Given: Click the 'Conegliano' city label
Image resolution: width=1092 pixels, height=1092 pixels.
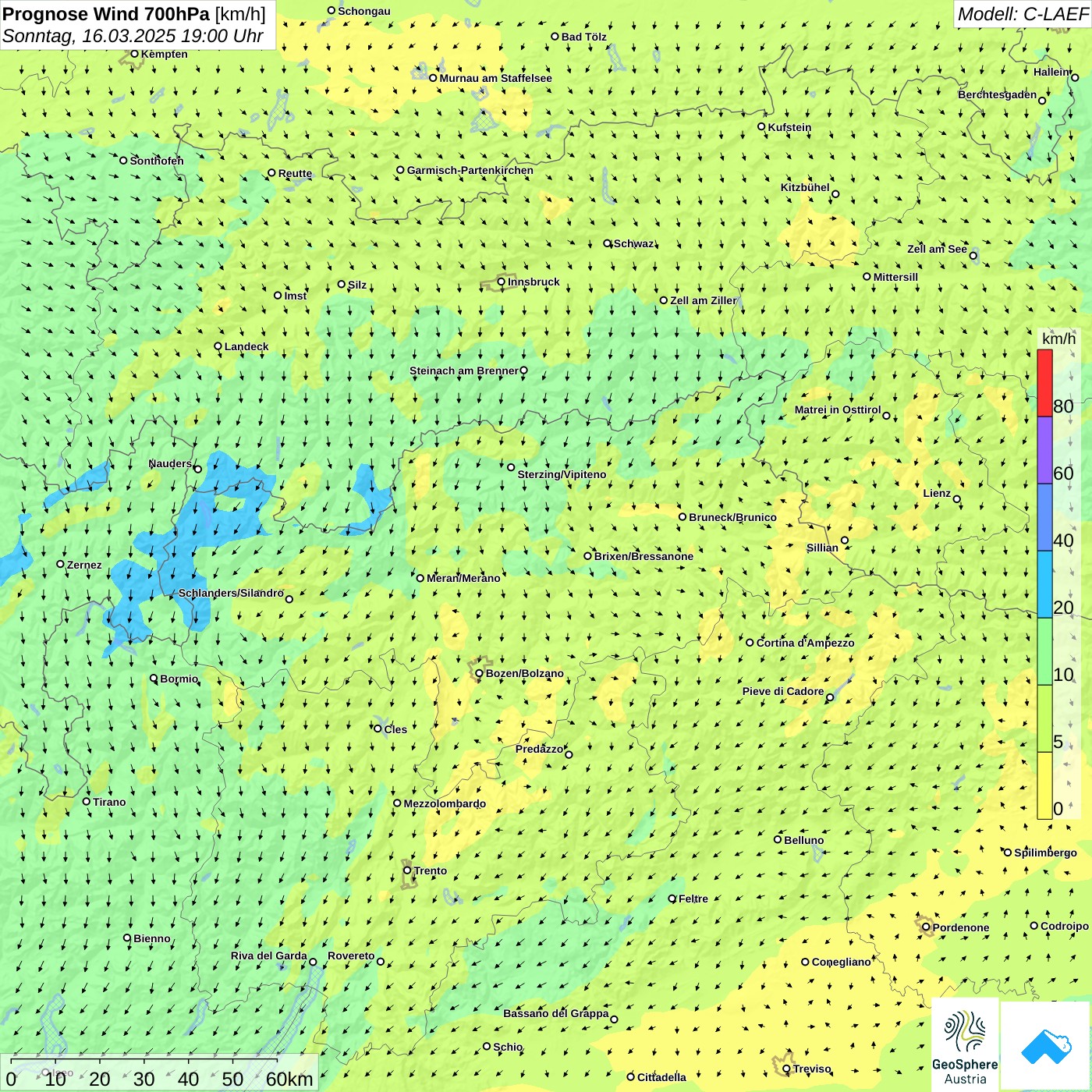Looking at the screenshot, I should click(x=841, y=963).
